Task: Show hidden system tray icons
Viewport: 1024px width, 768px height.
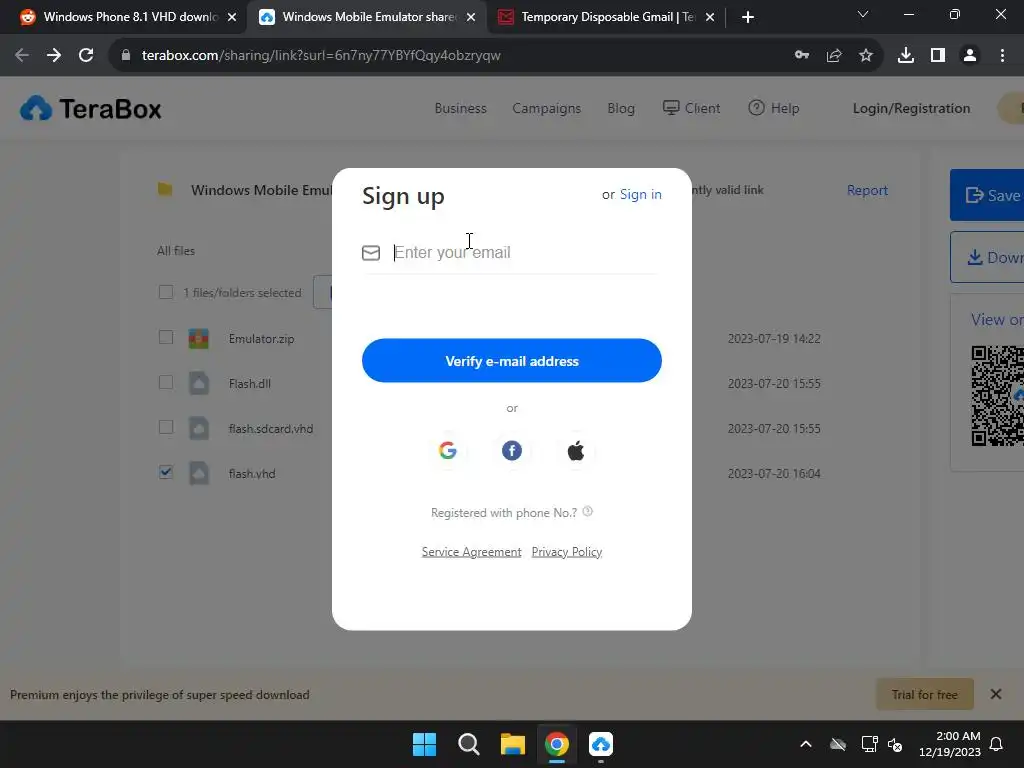Action: [806, 744]
